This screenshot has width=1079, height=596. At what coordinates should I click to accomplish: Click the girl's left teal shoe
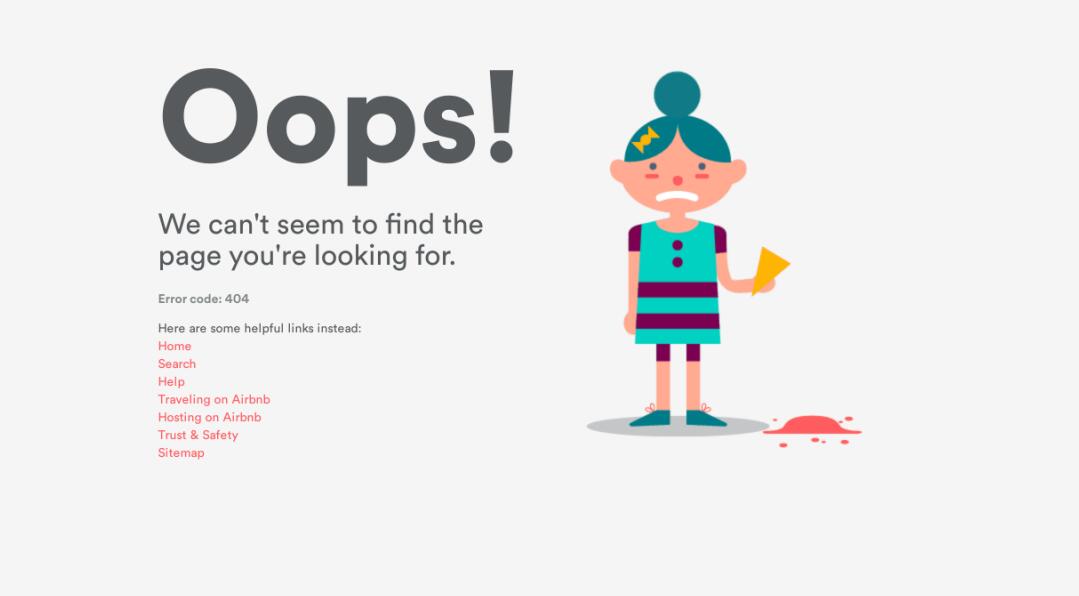[650, 418]
